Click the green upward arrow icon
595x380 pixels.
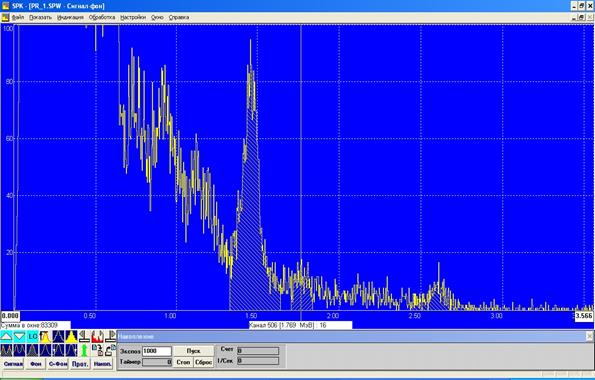84,350
